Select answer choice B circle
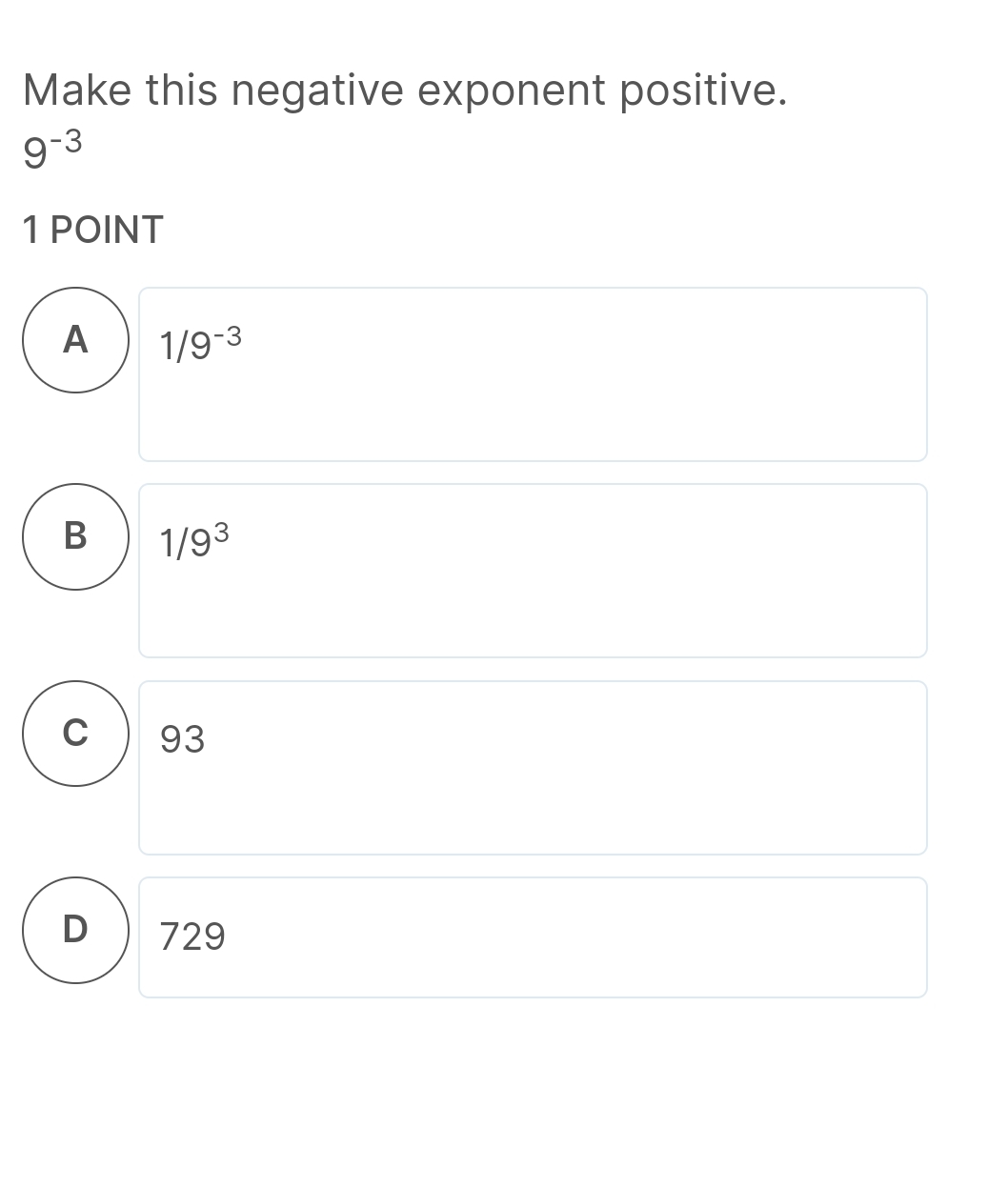1008x1188 pixels. 75,537
